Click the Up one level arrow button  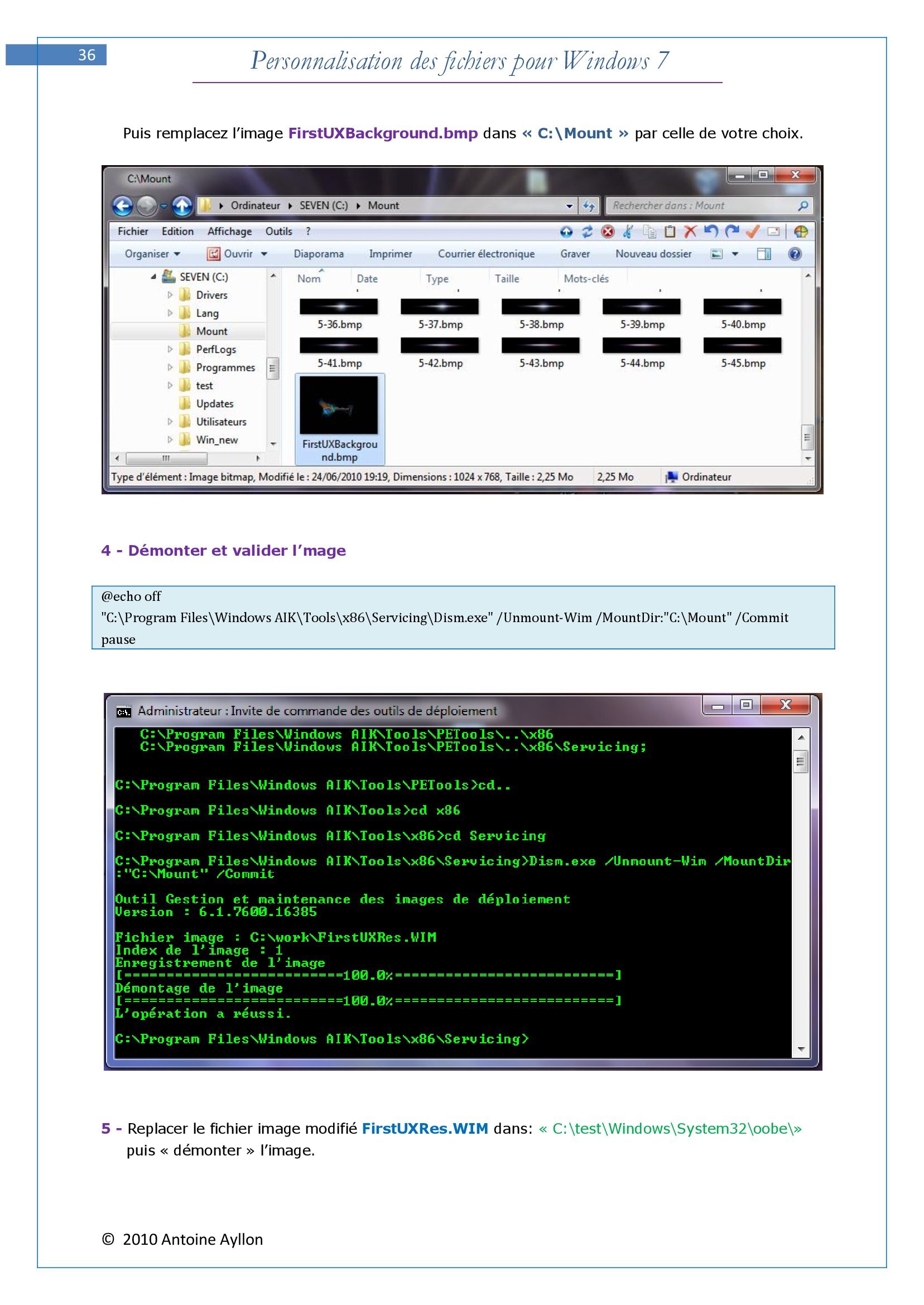point(182,205)
